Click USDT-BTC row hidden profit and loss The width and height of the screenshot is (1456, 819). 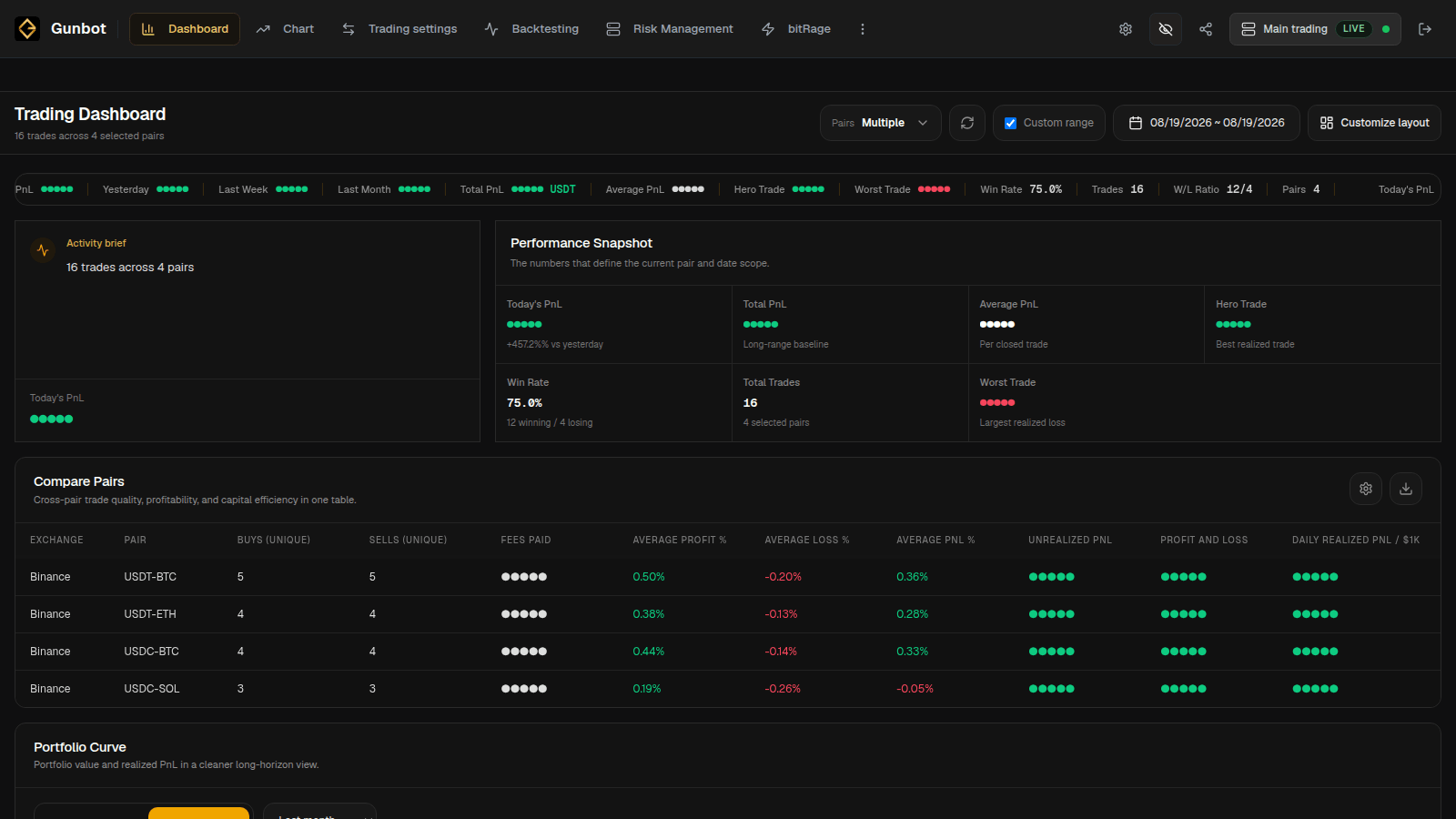pos(1184,577)
